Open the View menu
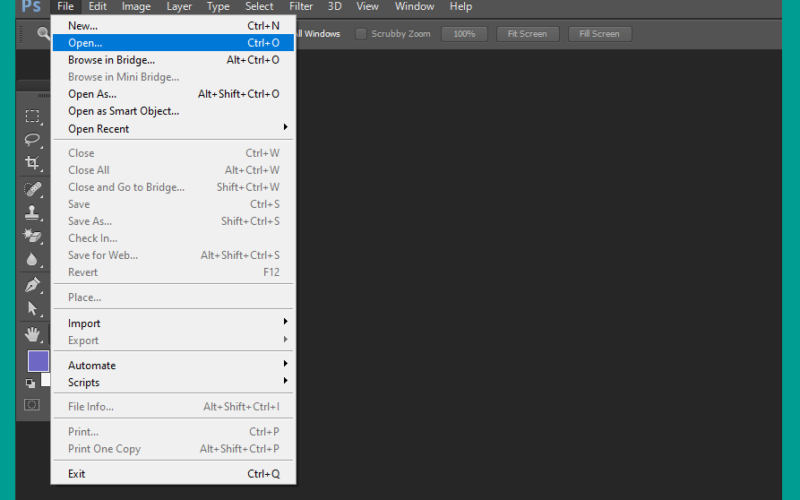Screen dimensions: 800x500 (367, 7)
